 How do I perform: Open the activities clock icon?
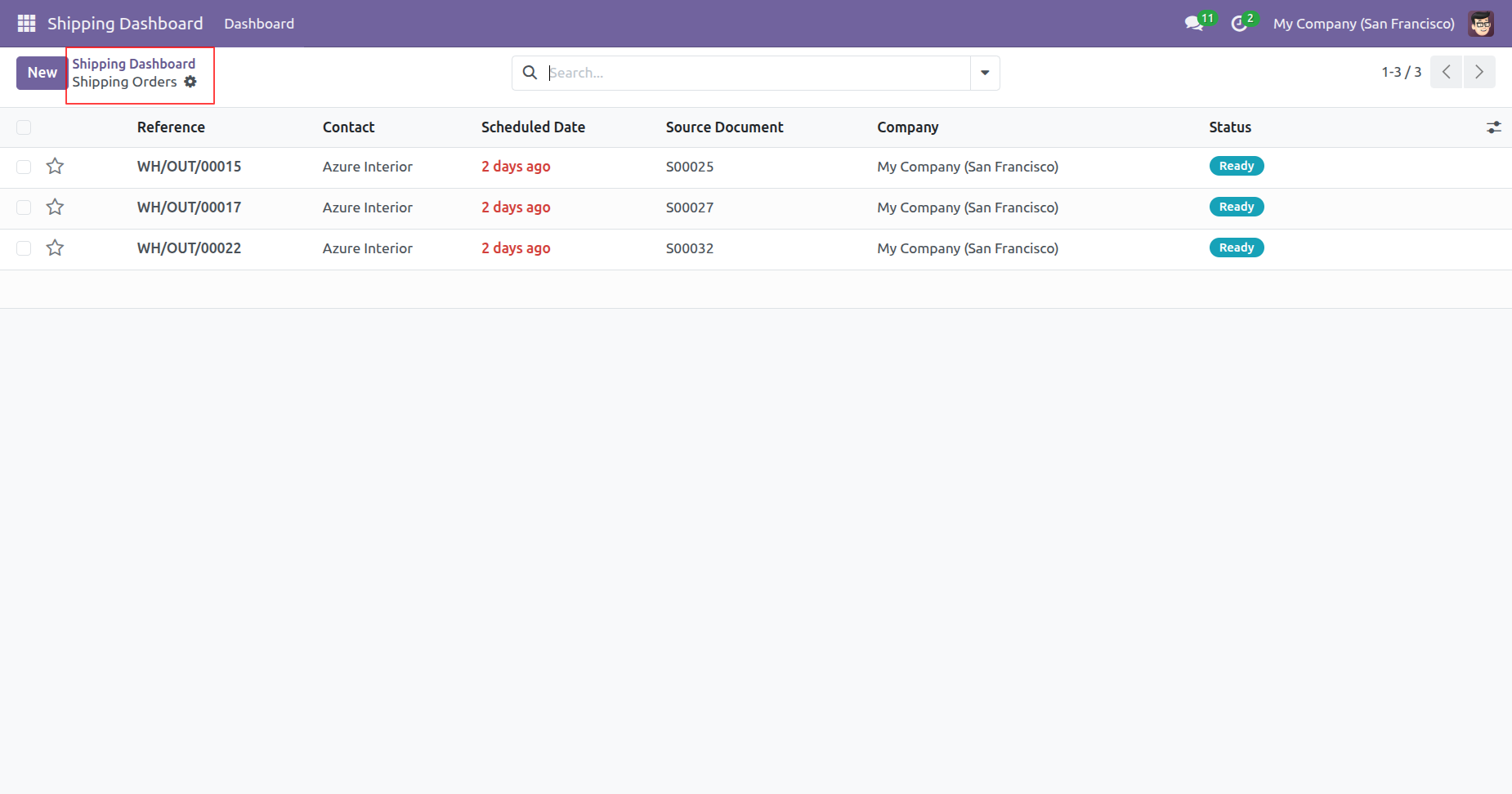click(x=1240, y=24)
